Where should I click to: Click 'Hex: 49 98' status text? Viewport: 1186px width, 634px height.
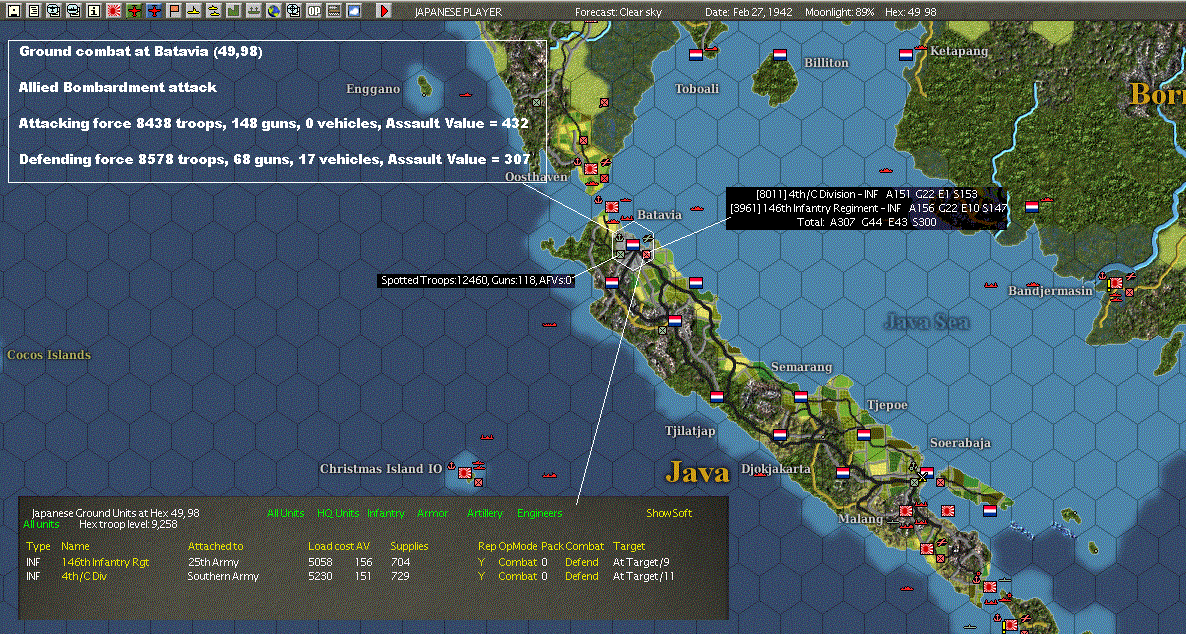click(911, 12)
